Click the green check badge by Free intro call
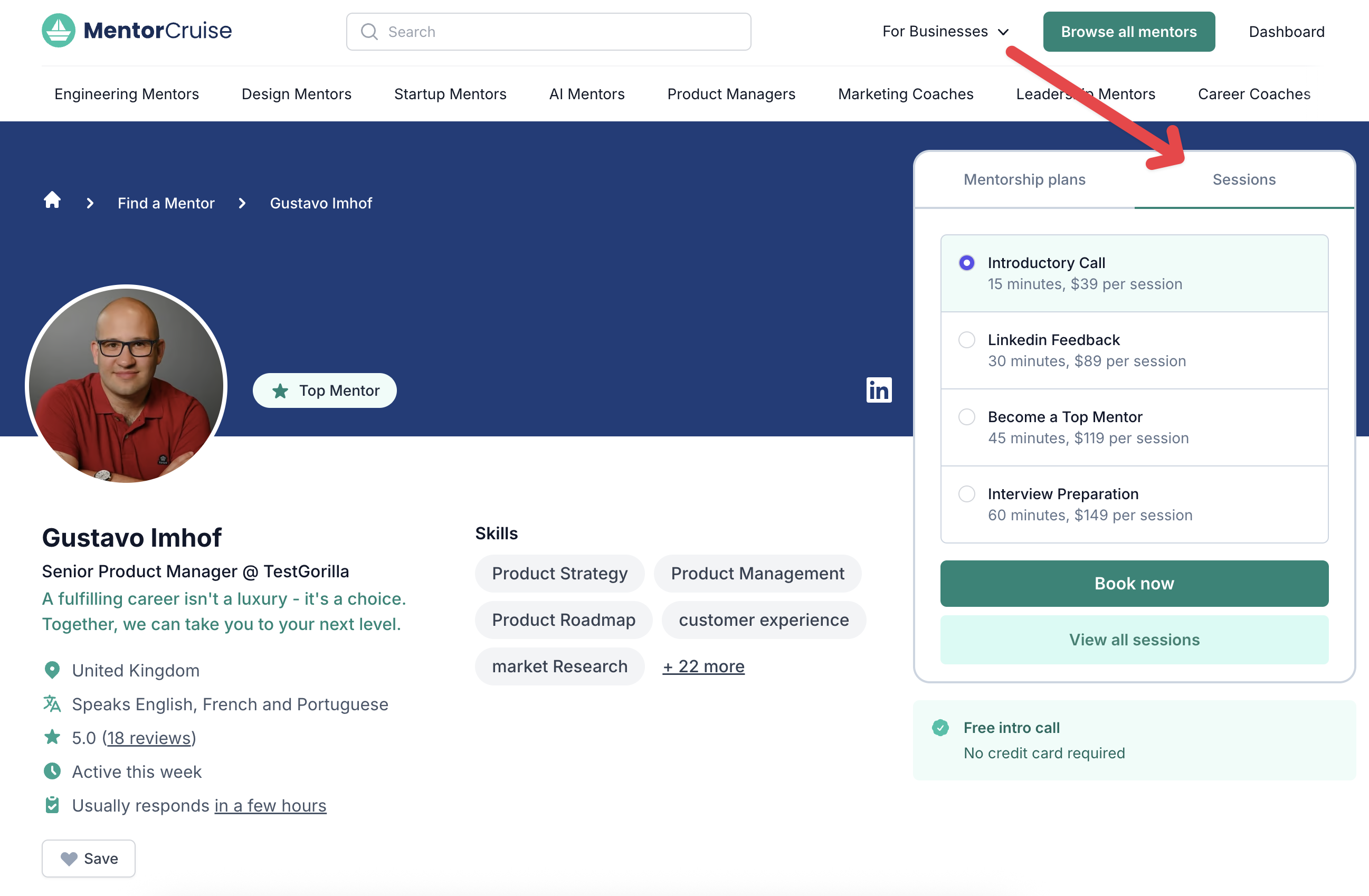This screenshot has height=896, width=1369. point(940,728)
